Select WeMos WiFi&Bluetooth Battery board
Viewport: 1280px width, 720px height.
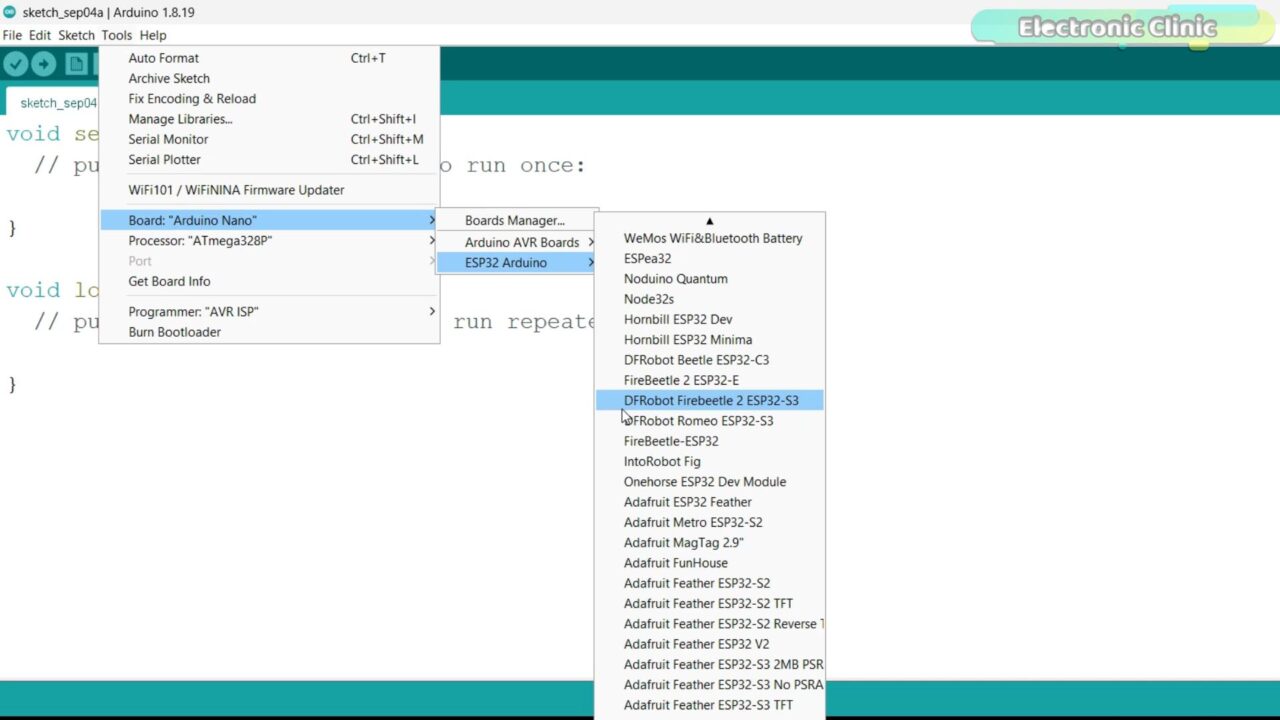pyautogui.click(x=710, y=238)
